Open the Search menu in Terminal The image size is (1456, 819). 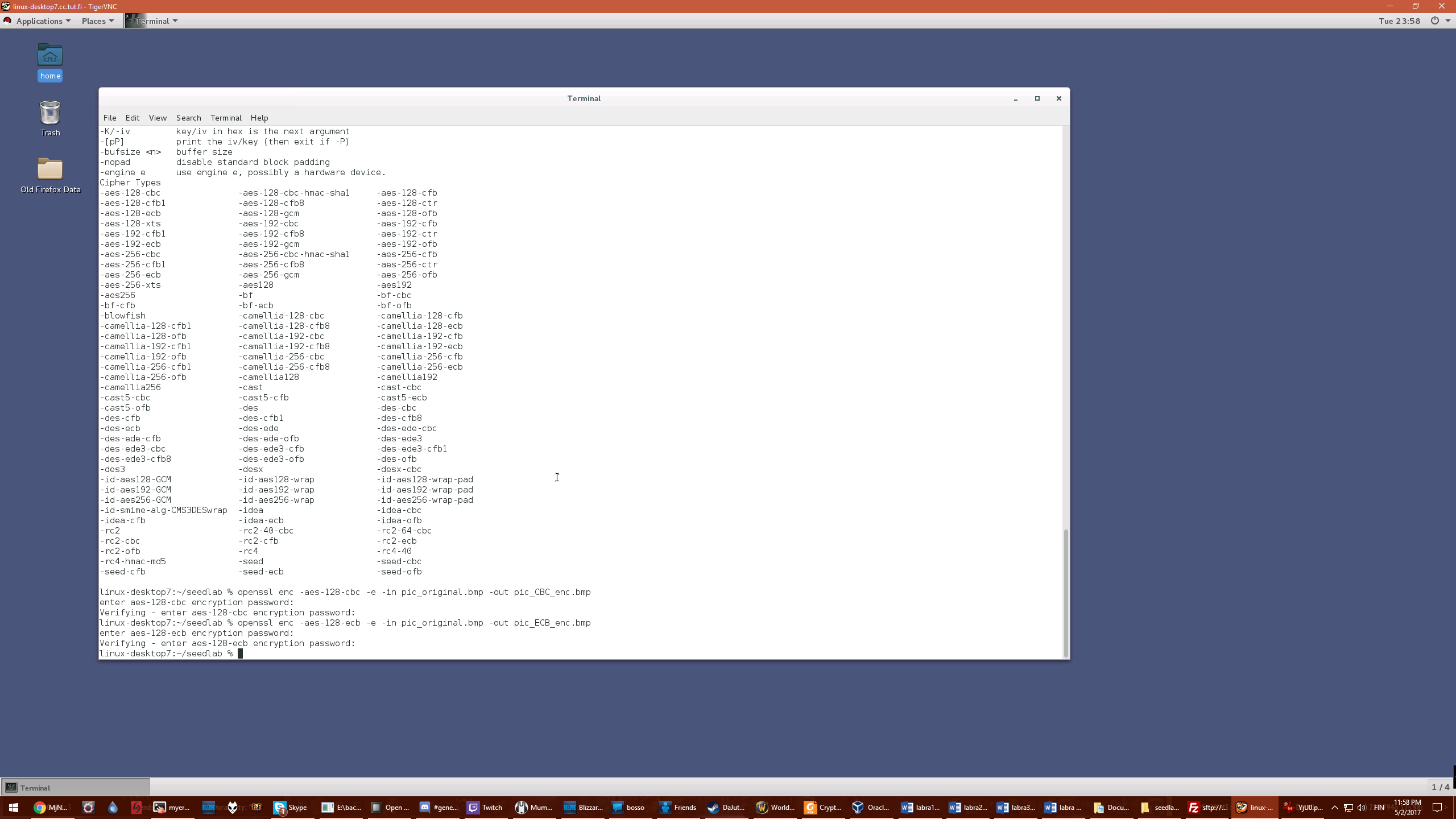pos(188,118)
